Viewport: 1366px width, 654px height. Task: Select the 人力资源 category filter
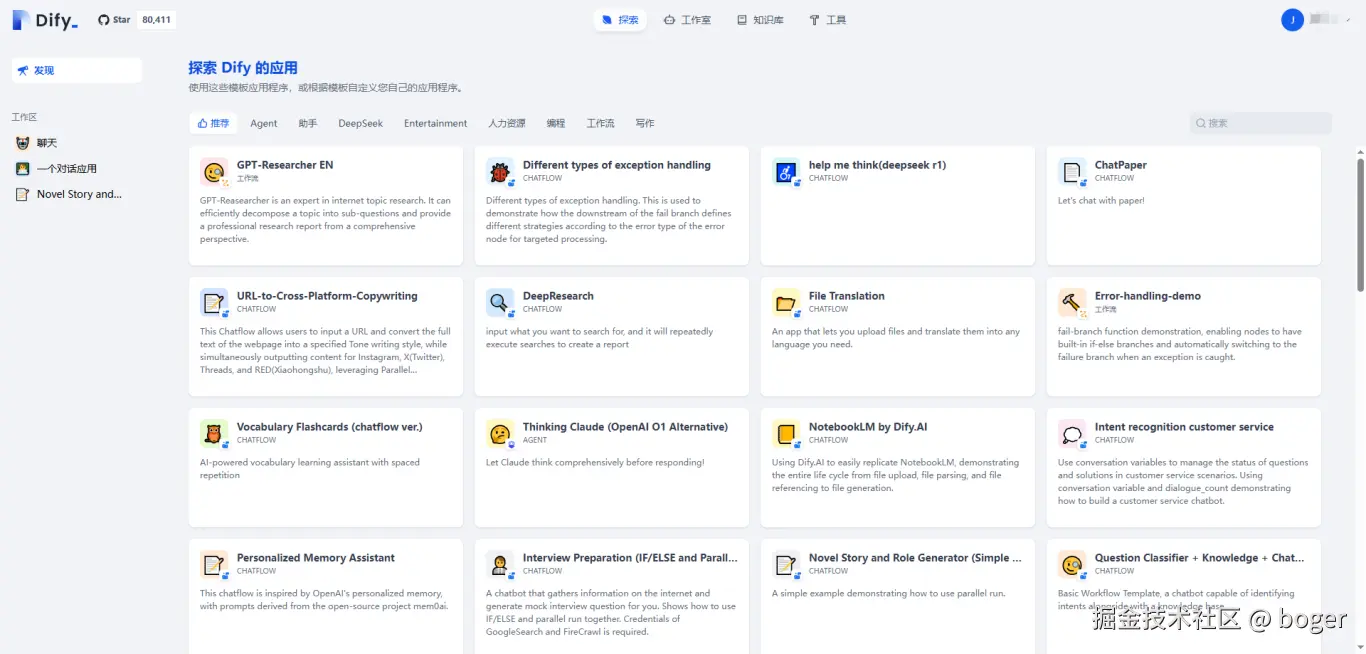507,123
